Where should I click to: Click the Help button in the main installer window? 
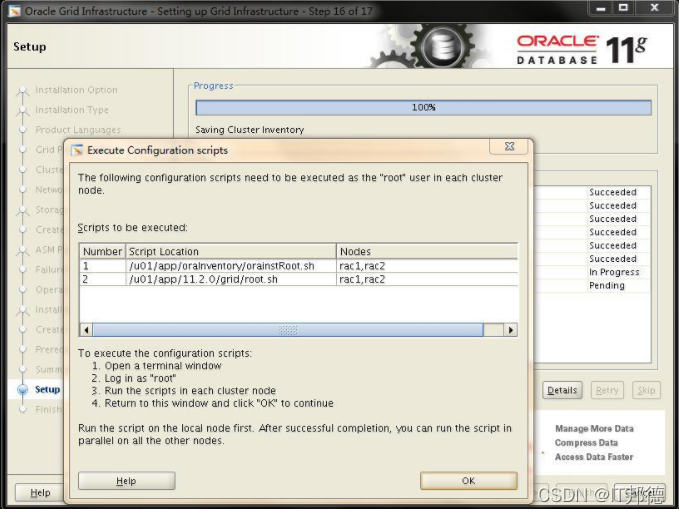pos(40,493)
